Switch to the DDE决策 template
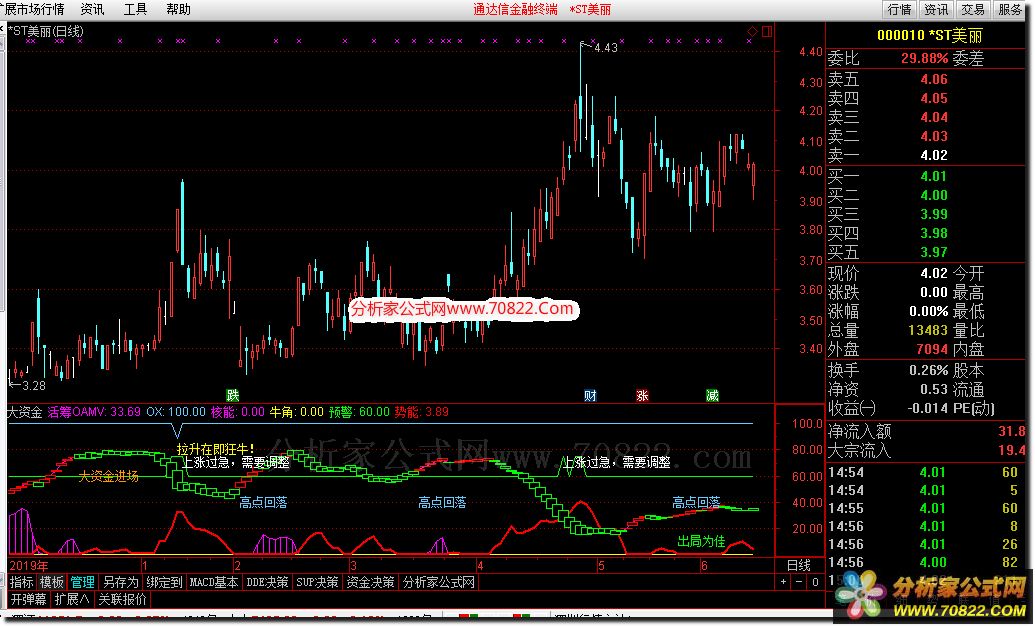Screen dimensions: 1035x626 pyautogui.click(x=267, y=582)
